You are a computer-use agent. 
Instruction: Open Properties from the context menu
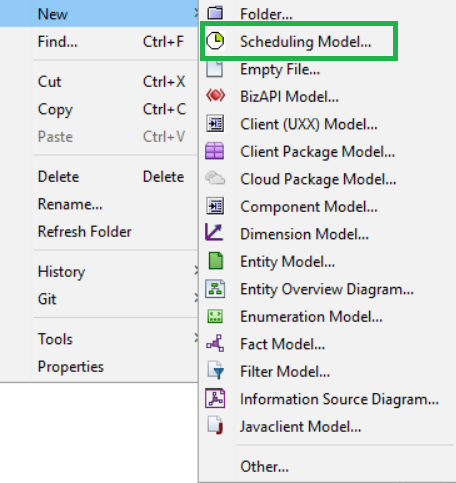[x=71, y=367]
